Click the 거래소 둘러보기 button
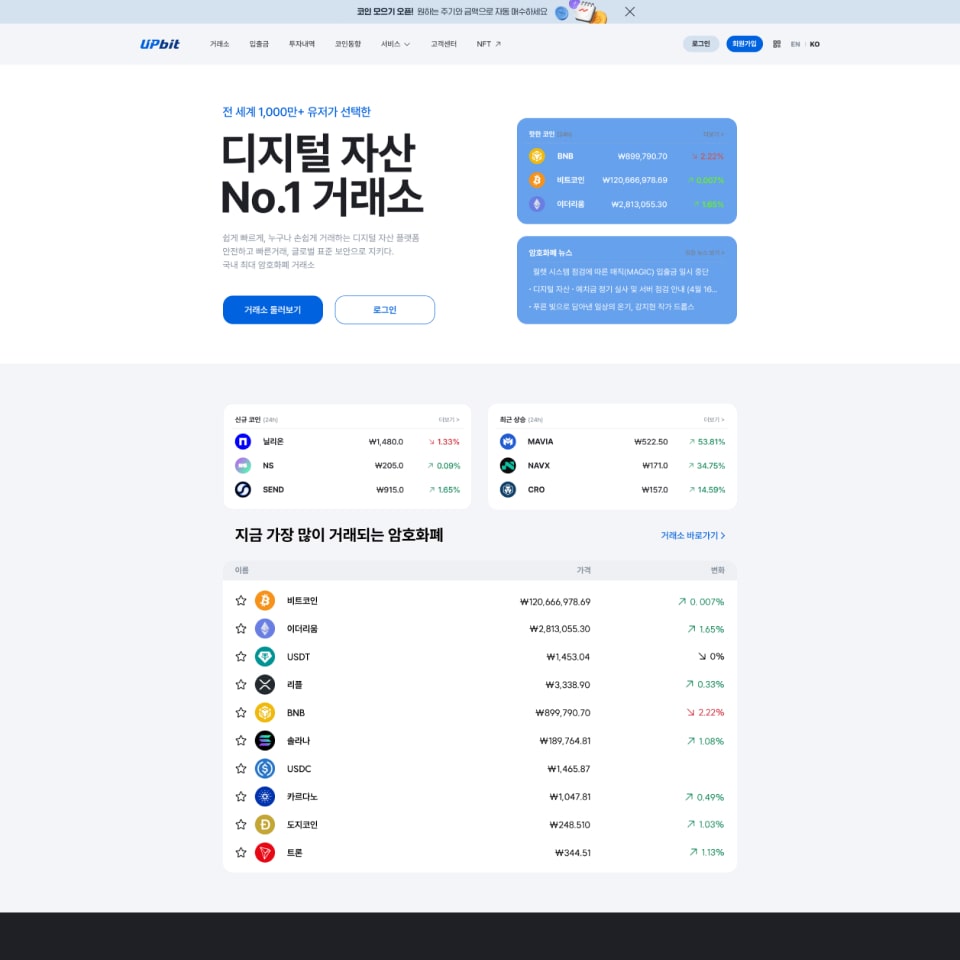The width and height of the screenshot is (960, 960). [273, 310]
